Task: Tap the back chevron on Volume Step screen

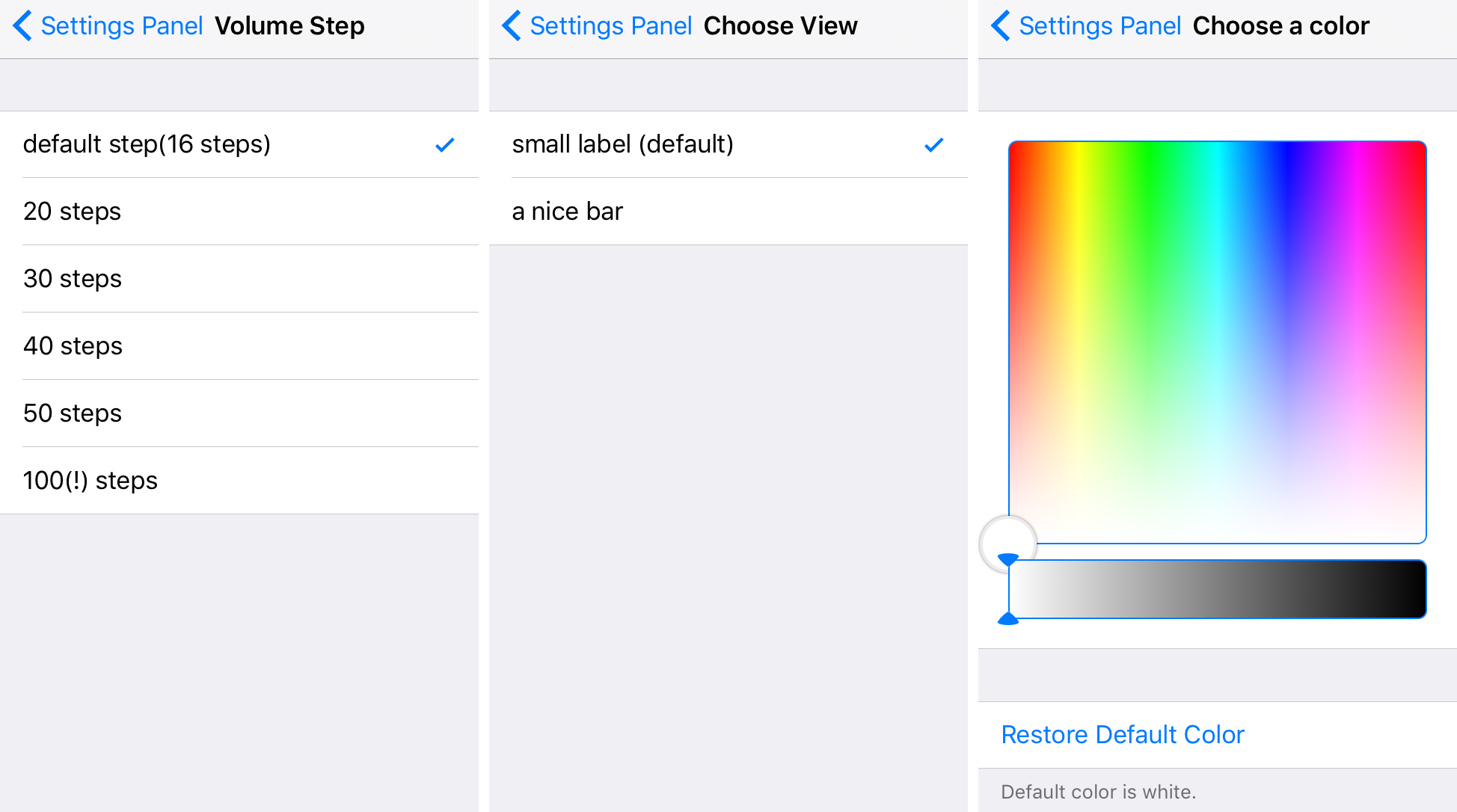Action: coord(22,25)
